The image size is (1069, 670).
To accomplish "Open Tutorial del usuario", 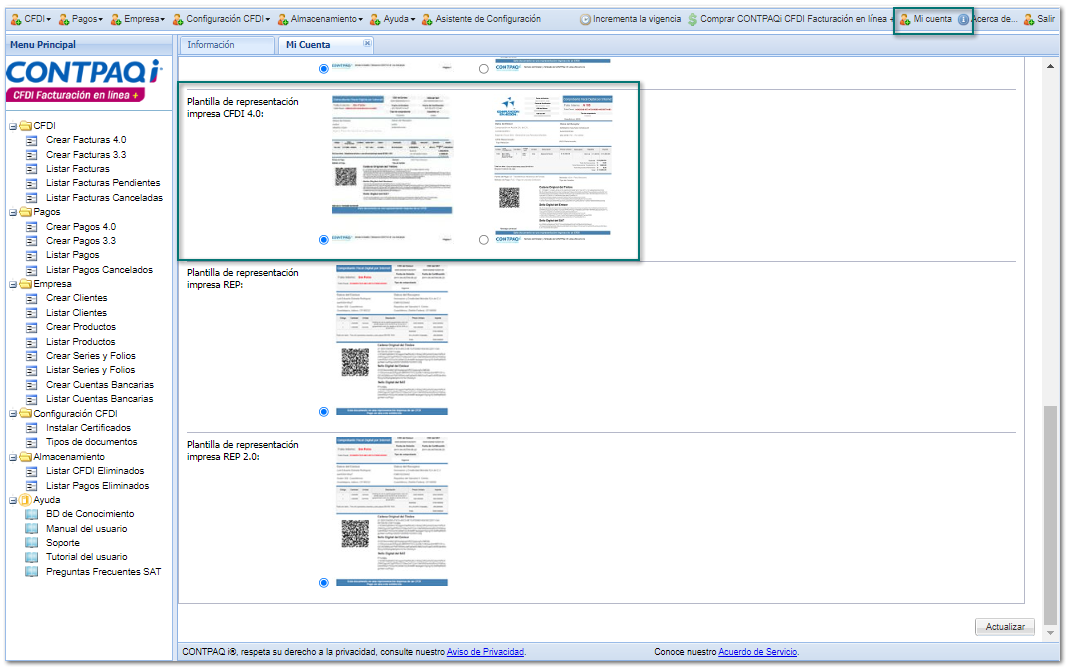I will click(x=87, y=558).
